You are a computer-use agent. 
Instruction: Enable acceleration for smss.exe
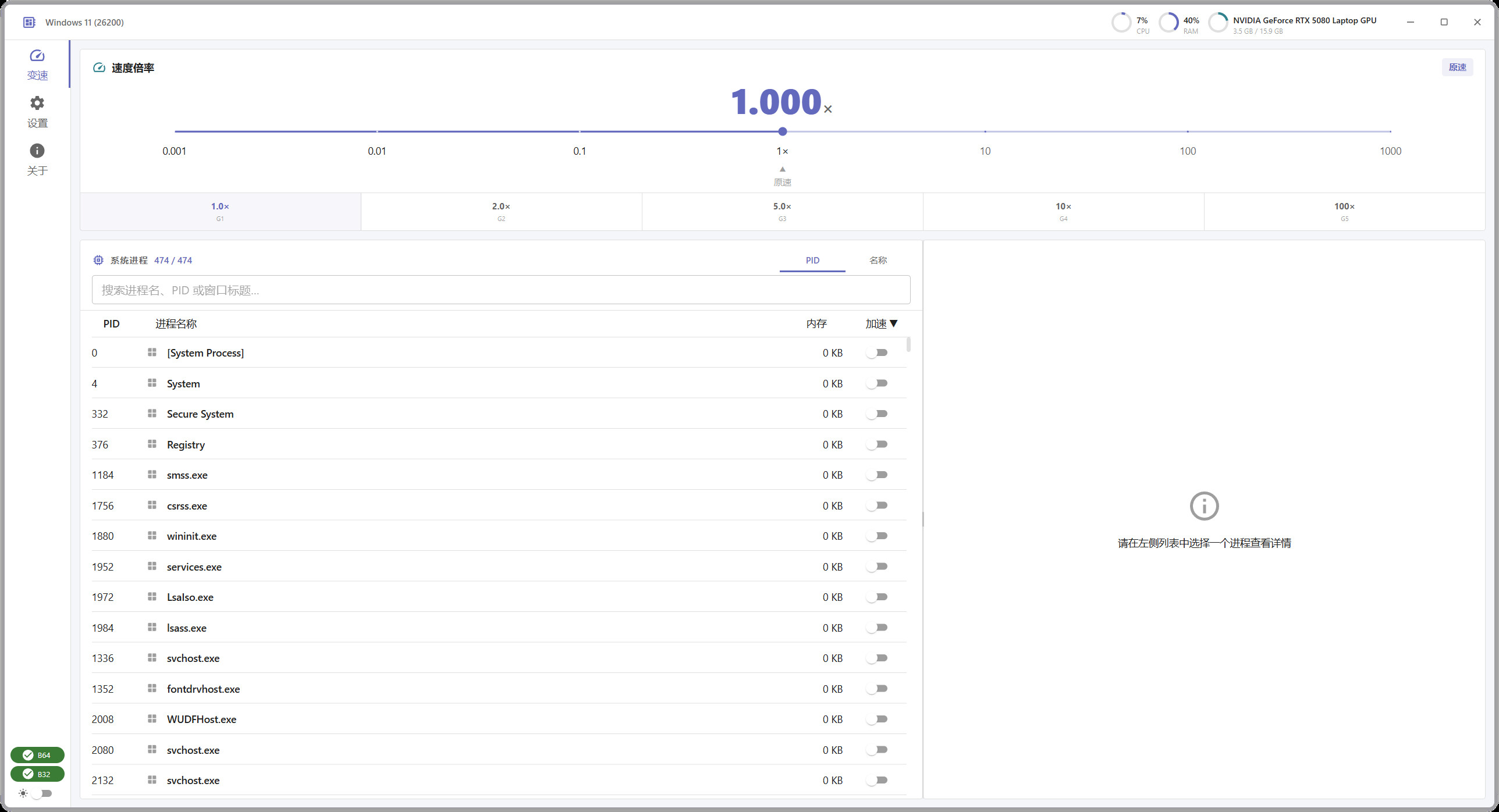coord(877,475)
